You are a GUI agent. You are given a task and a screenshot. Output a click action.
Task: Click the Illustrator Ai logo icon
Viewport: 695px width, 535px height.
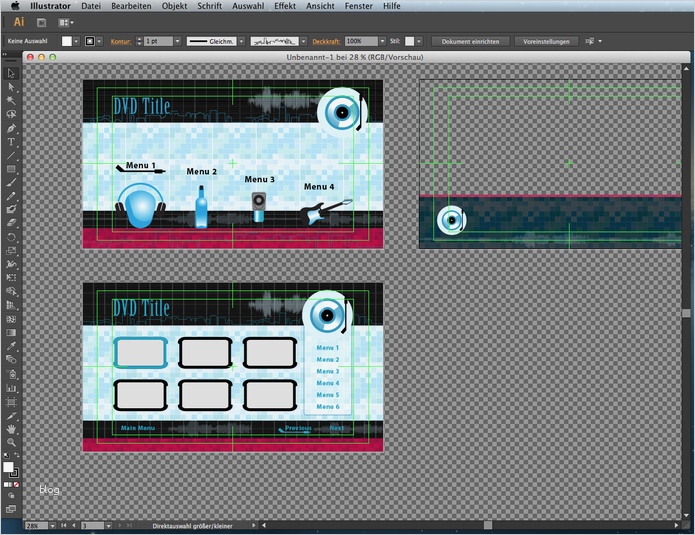[19, 22]
